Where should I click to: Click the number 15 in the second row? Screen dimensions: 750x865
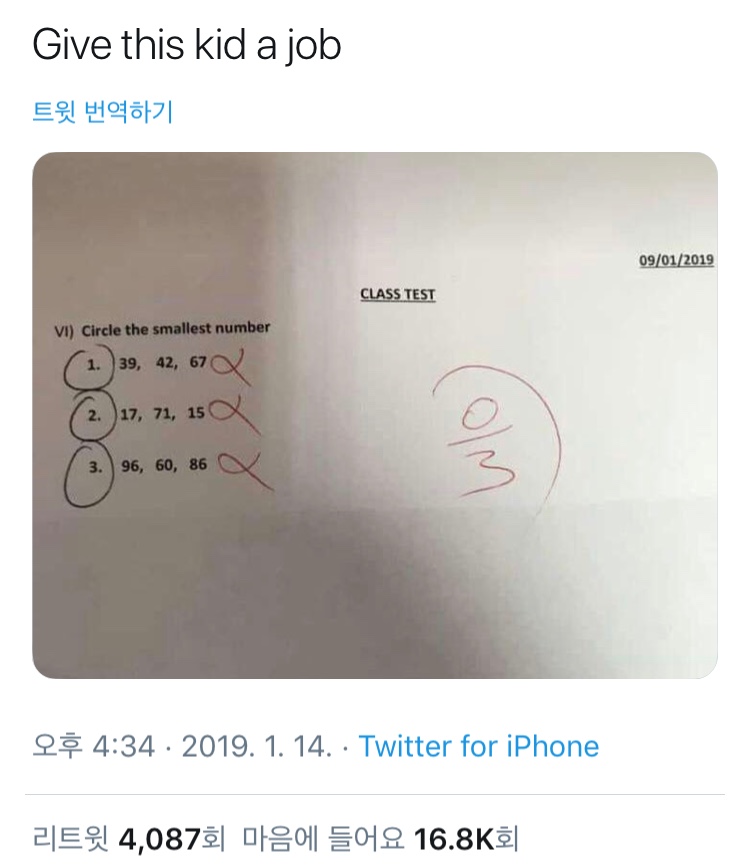click(x=195, y=413)
